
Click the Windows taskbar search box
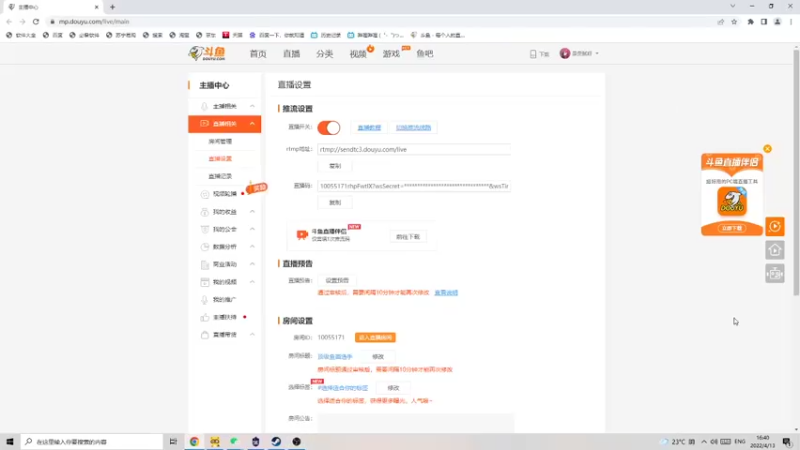[92, 441]
